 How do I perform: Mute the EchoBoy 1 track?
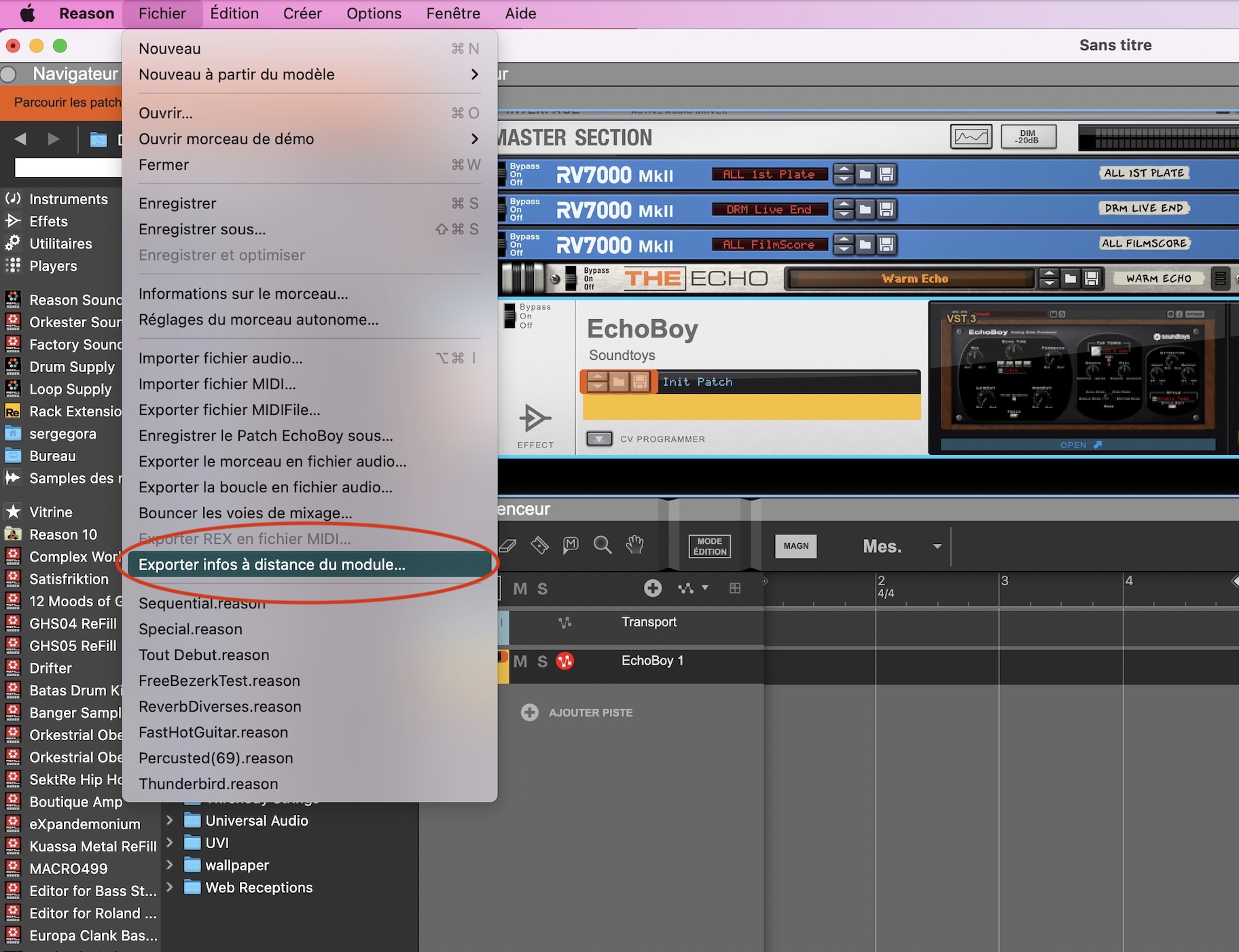[520, 661]
